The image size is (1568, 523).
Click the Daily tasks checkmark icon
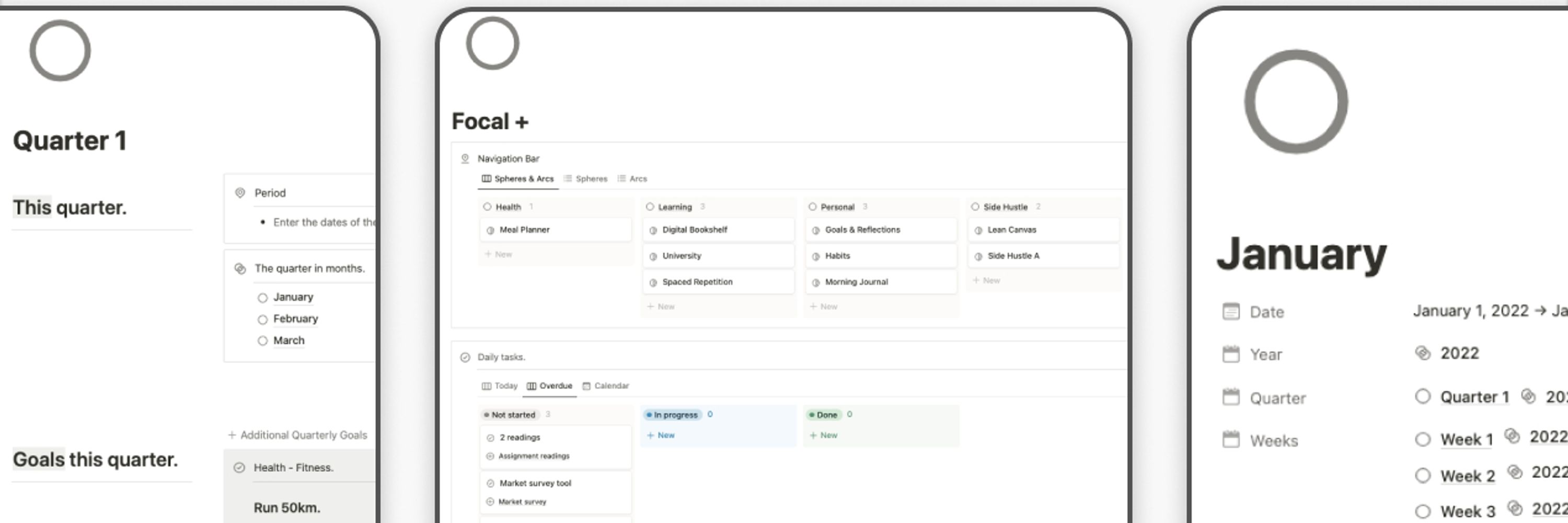pyautogui.click(x=465, y=357)
